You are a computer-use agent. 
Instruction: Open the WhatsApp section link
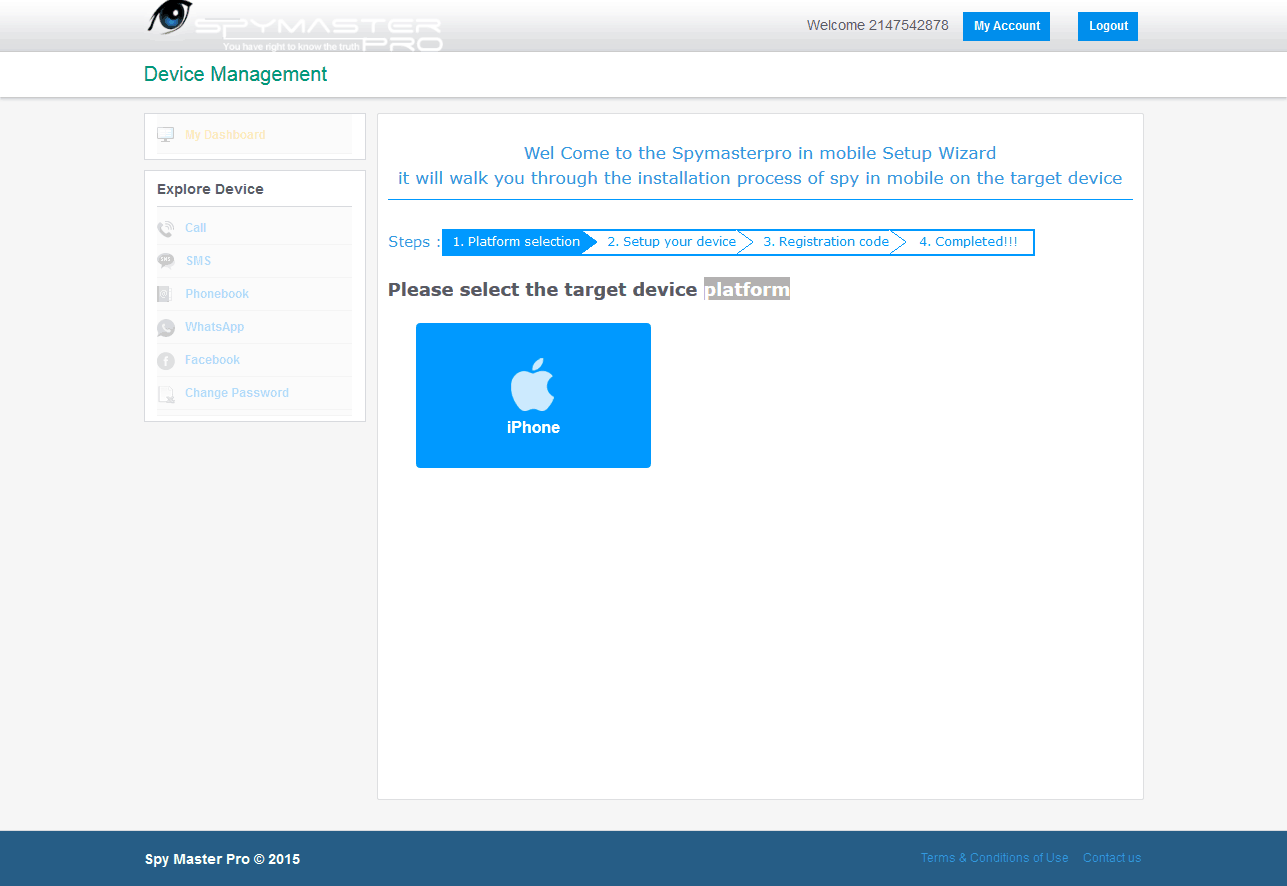tap(214, 327)
